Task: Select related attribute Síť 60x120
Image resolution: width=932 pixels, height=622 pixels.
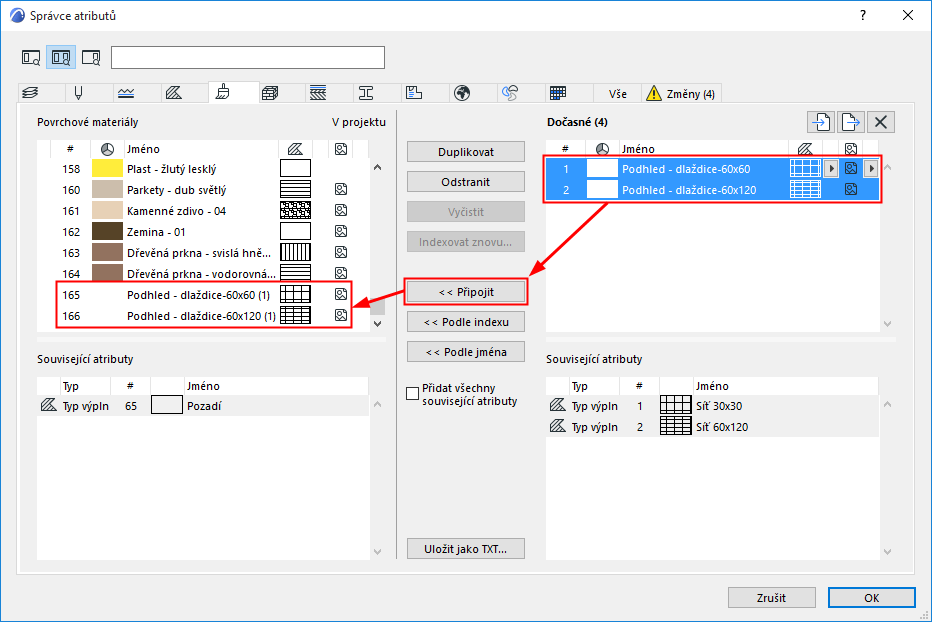Action: (x=712, y=427)
